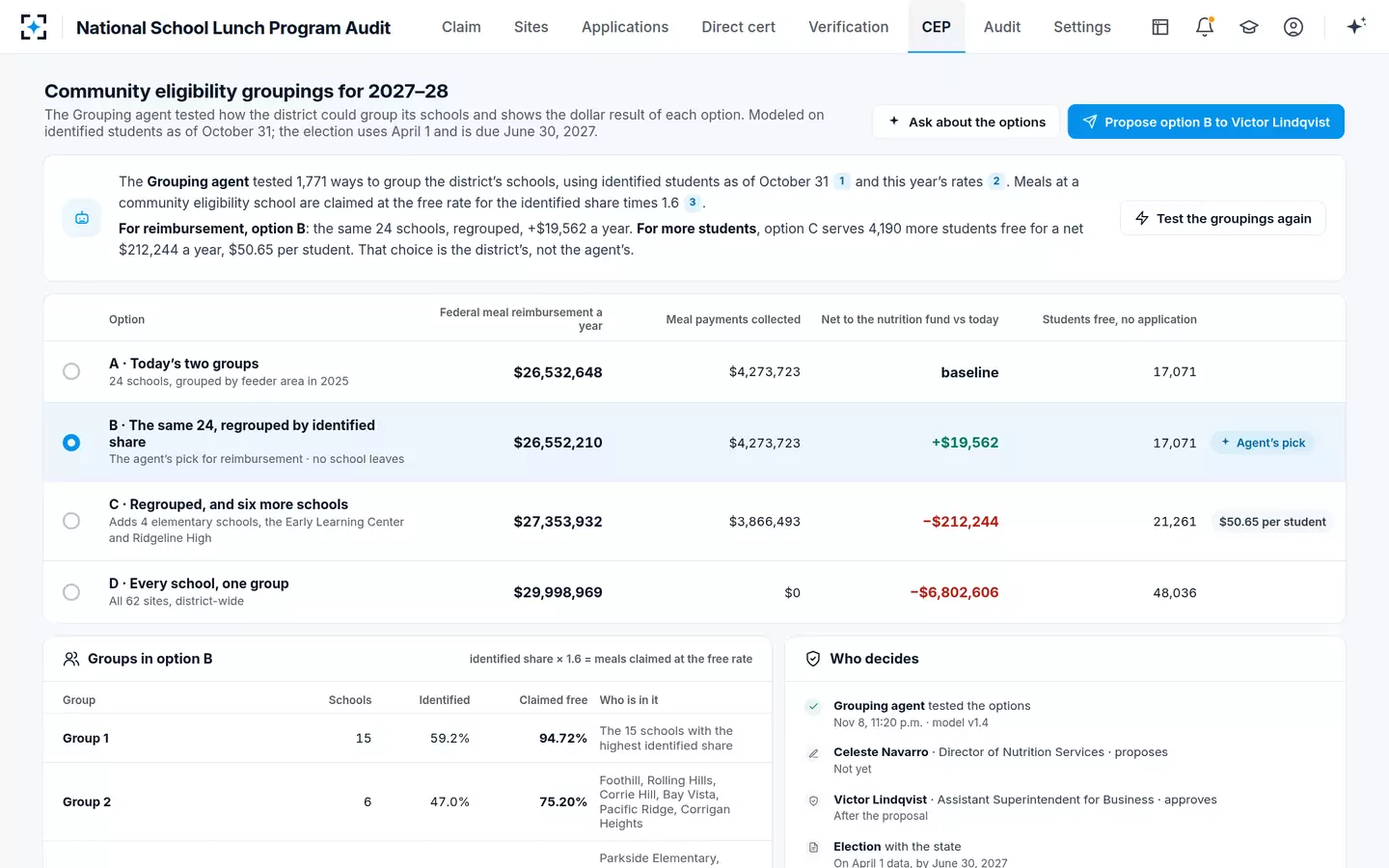
Task: Select option C with six more schools
Action: click(x=71, y=521)
